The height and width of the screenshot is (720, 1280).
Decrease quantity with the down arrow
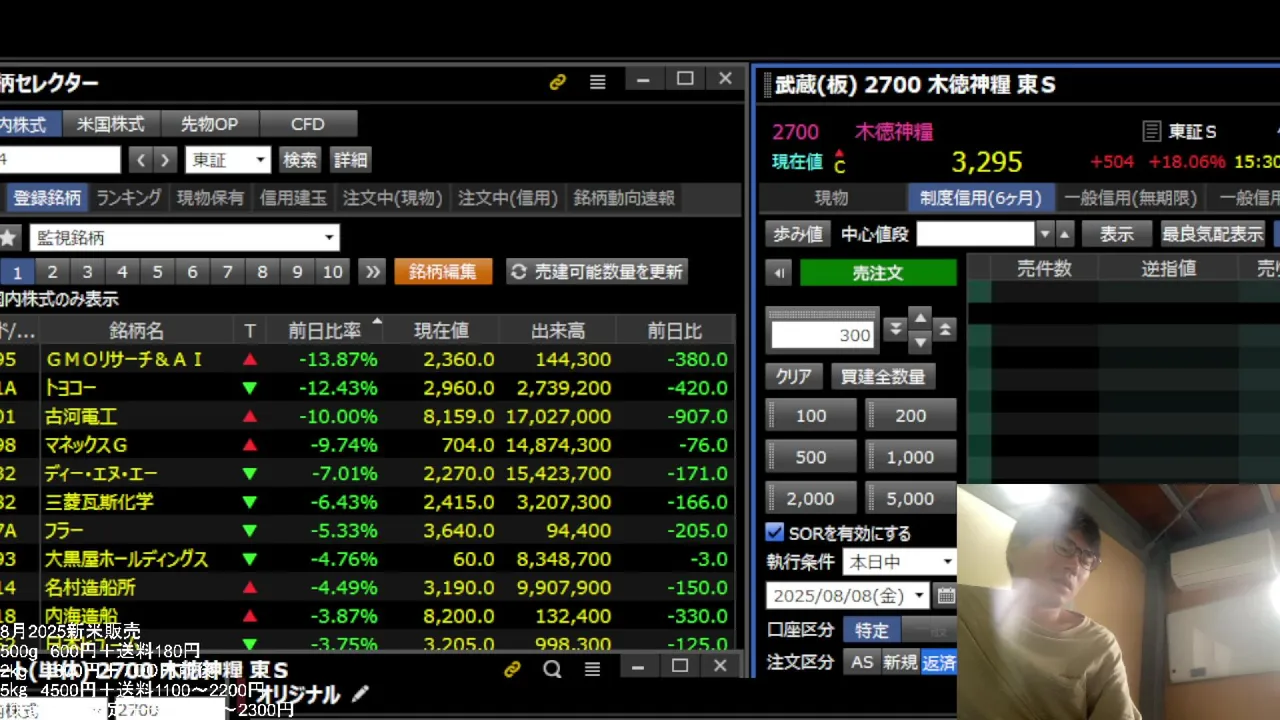920,342
